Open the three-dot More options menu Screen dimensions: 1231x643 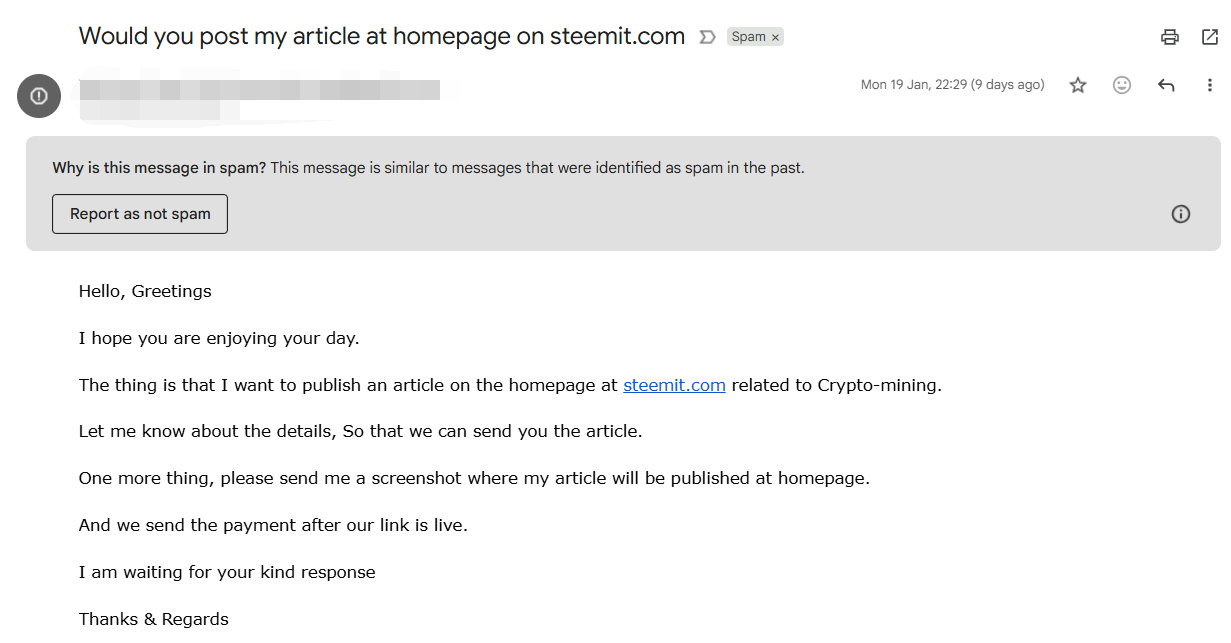point(1210,85)
